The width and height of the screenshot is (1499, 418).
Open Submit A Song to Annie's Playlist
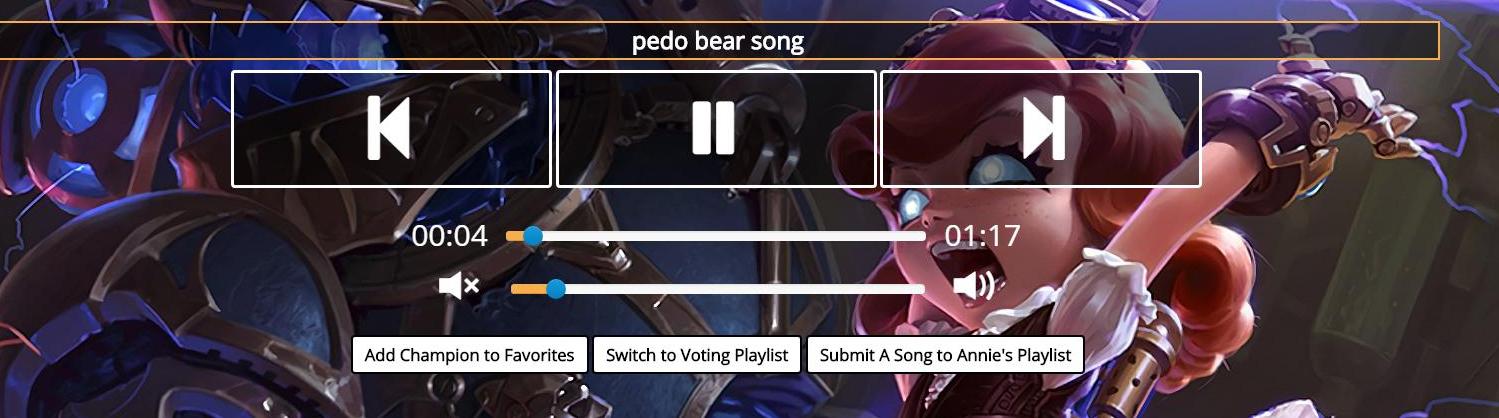(945, 355)
